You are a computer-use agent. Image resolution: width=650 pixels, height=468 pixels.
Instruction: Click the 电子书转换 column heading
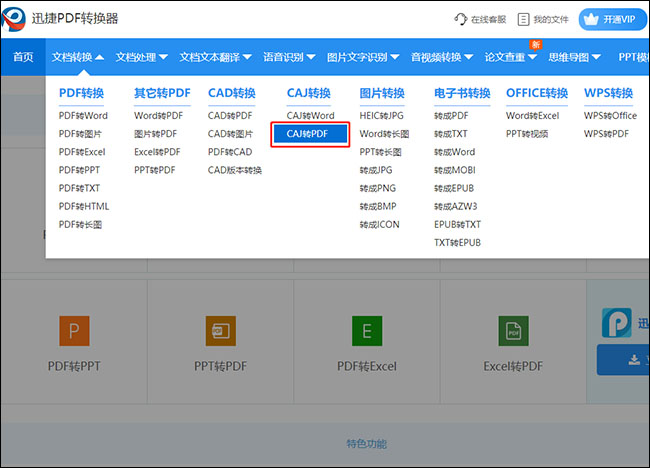(x=462, y=93)
